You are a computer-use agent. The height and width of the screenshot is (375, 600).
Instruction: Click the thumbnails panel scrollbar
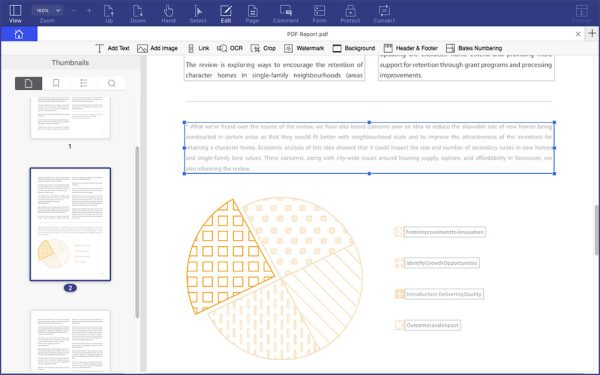click(x=137, y=232)
